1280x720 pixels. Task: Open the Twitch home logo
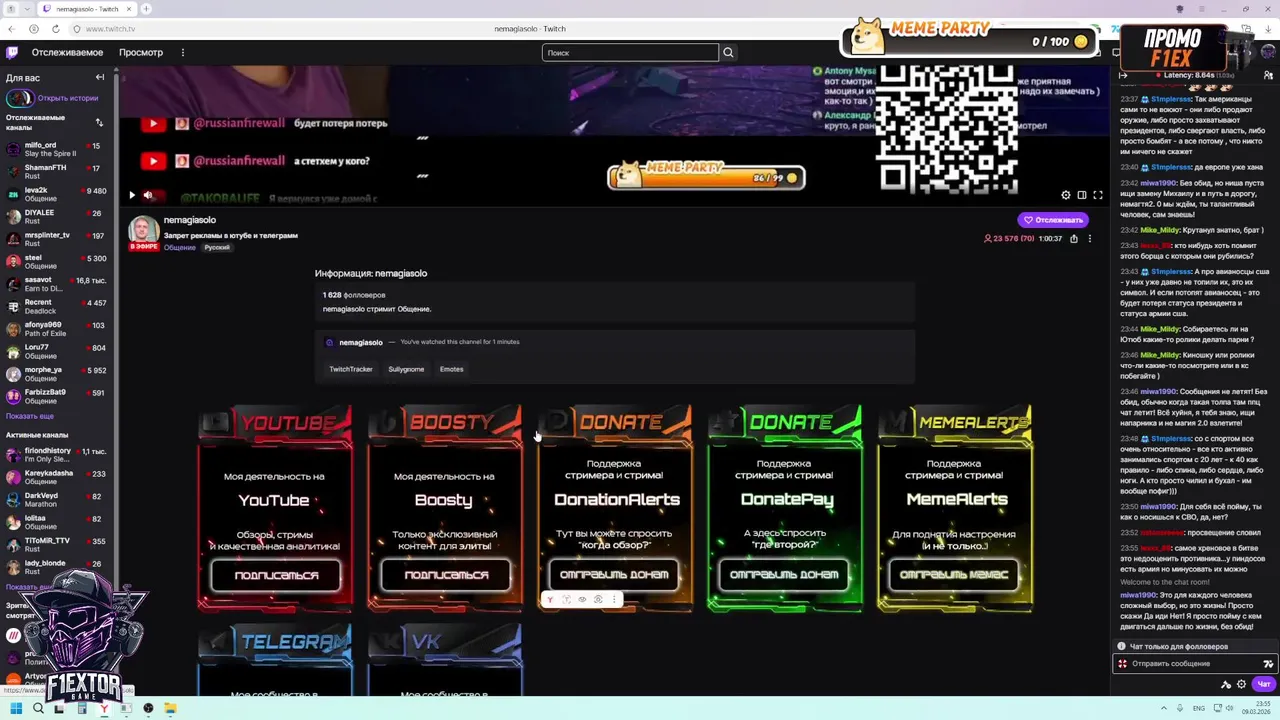click(x=12, y=52)
